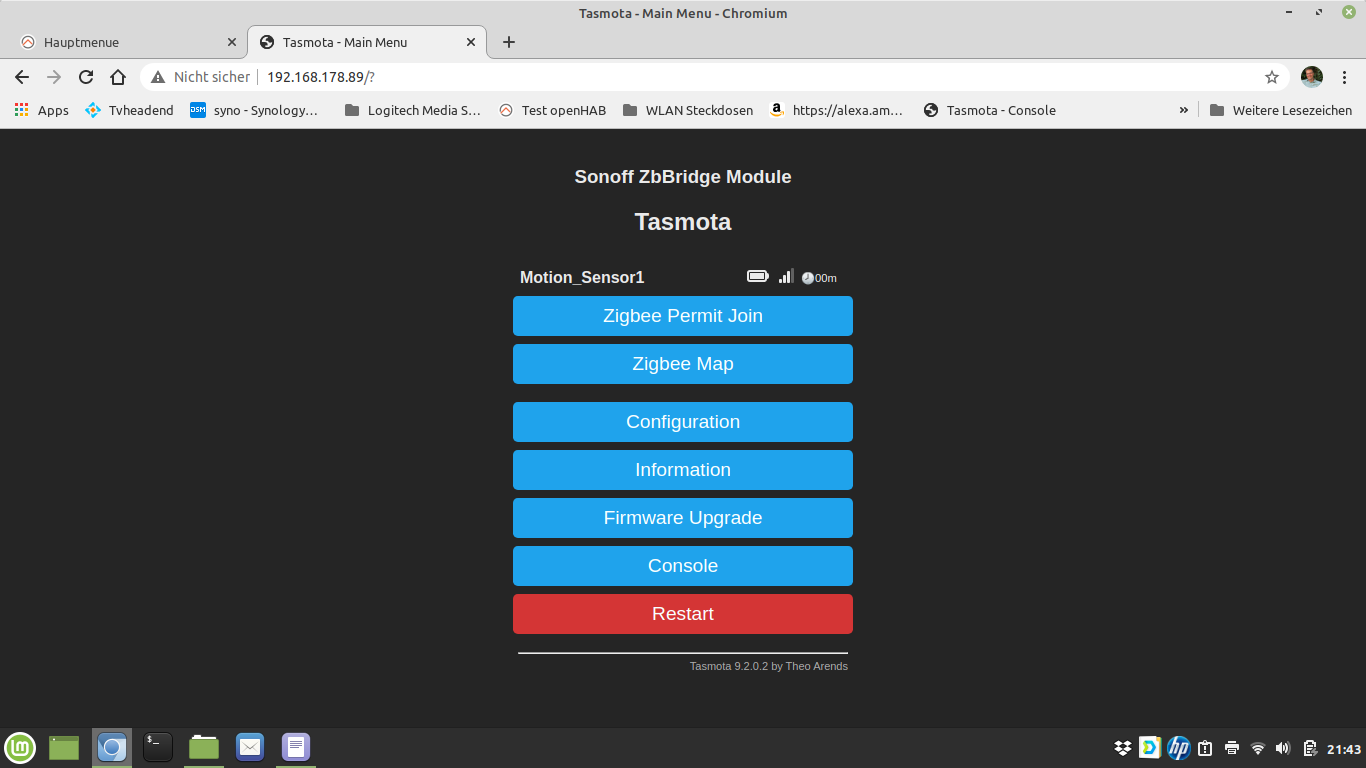Open the Test openHAB bookmark
Screen dimensions: 1366x768
[x=553, y=110]
